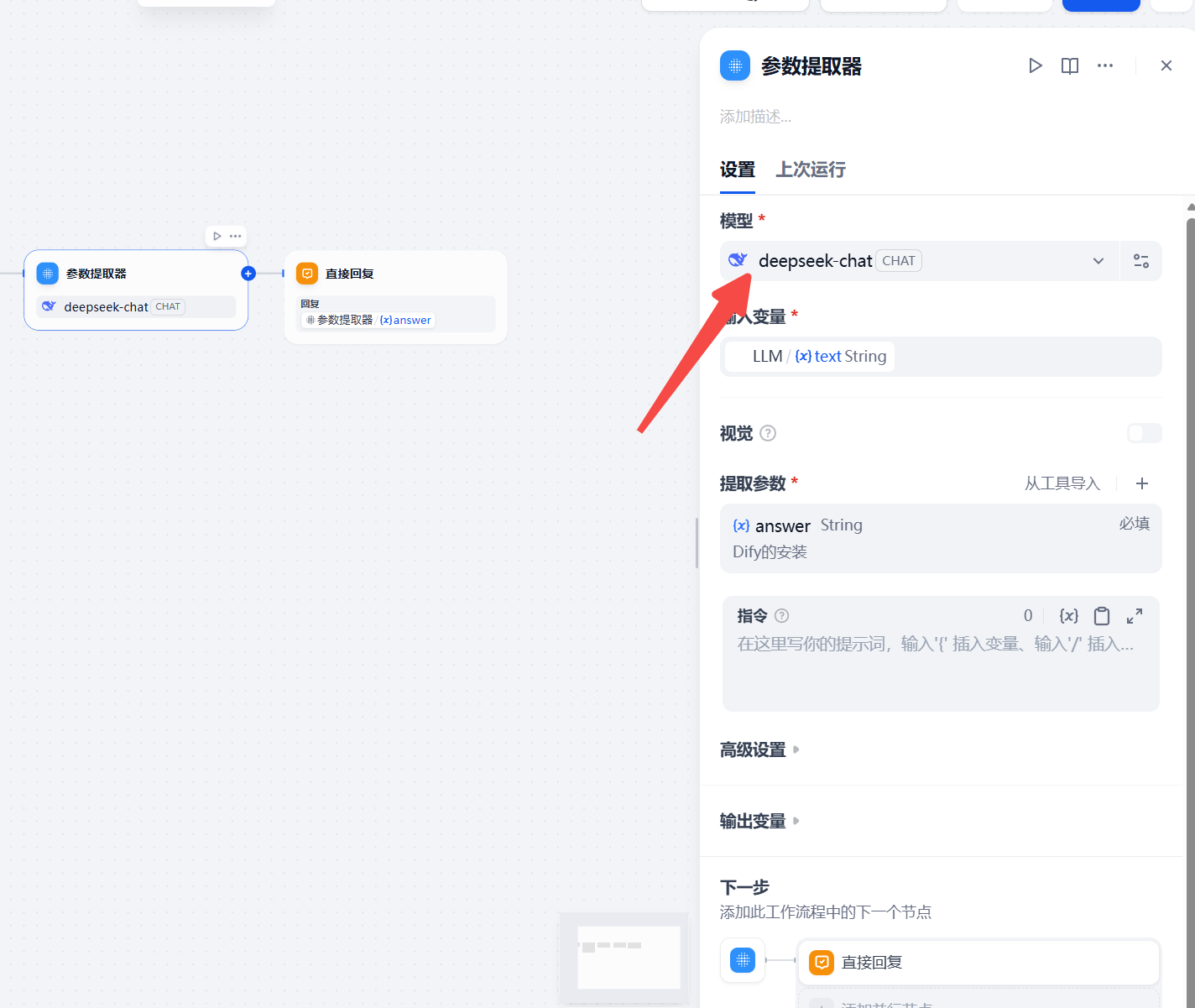Close the 参数提取器 settings panel
The image size is (1195, 1008).
point(1166,65)
